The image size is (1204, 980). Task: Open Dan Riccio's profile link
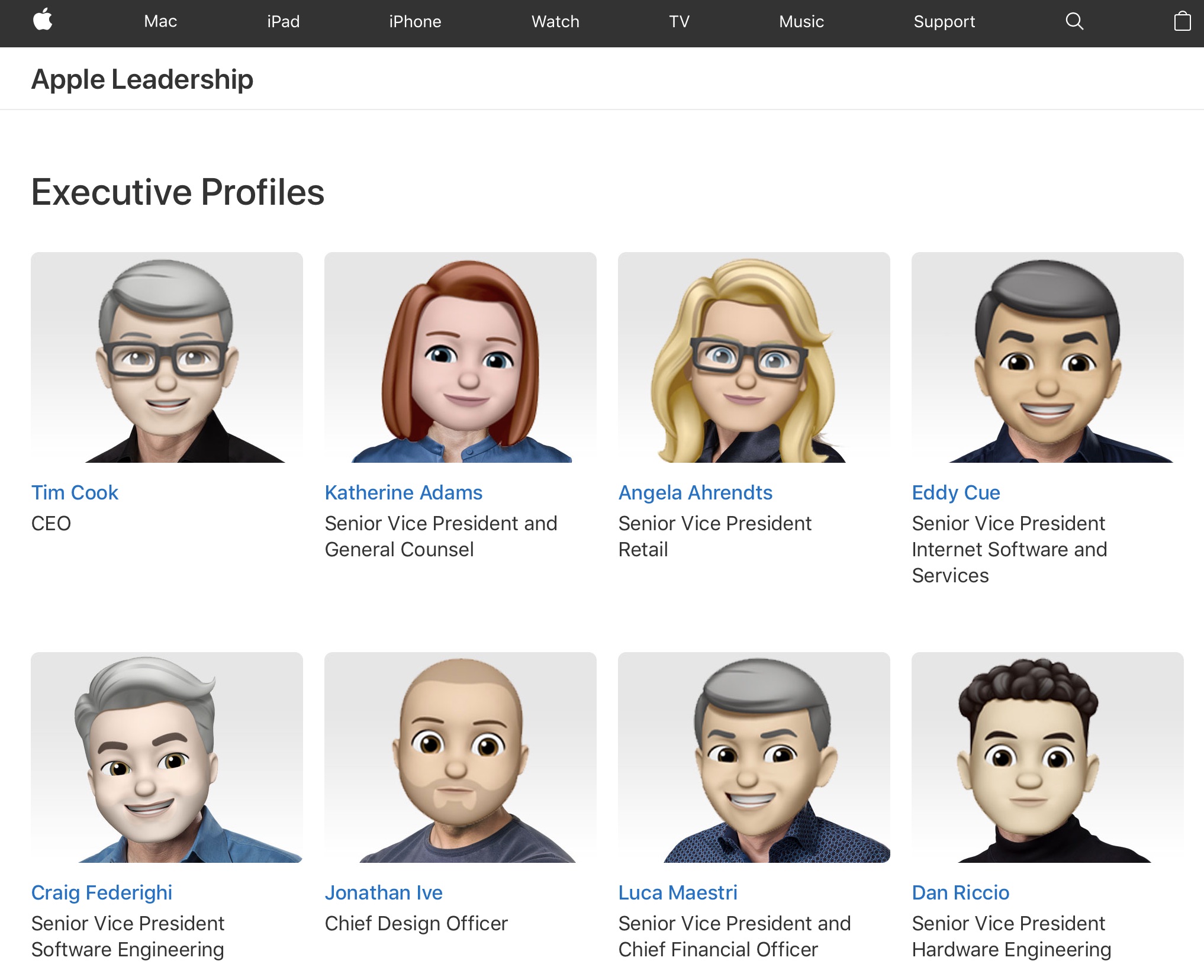click(x=960, y=892)
